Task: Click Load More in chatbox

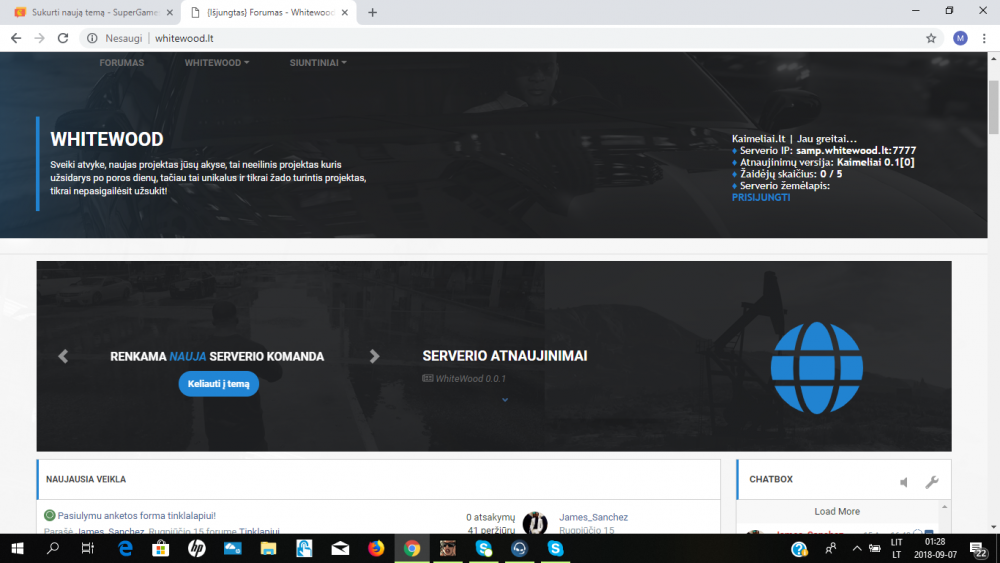Action: 837,511
